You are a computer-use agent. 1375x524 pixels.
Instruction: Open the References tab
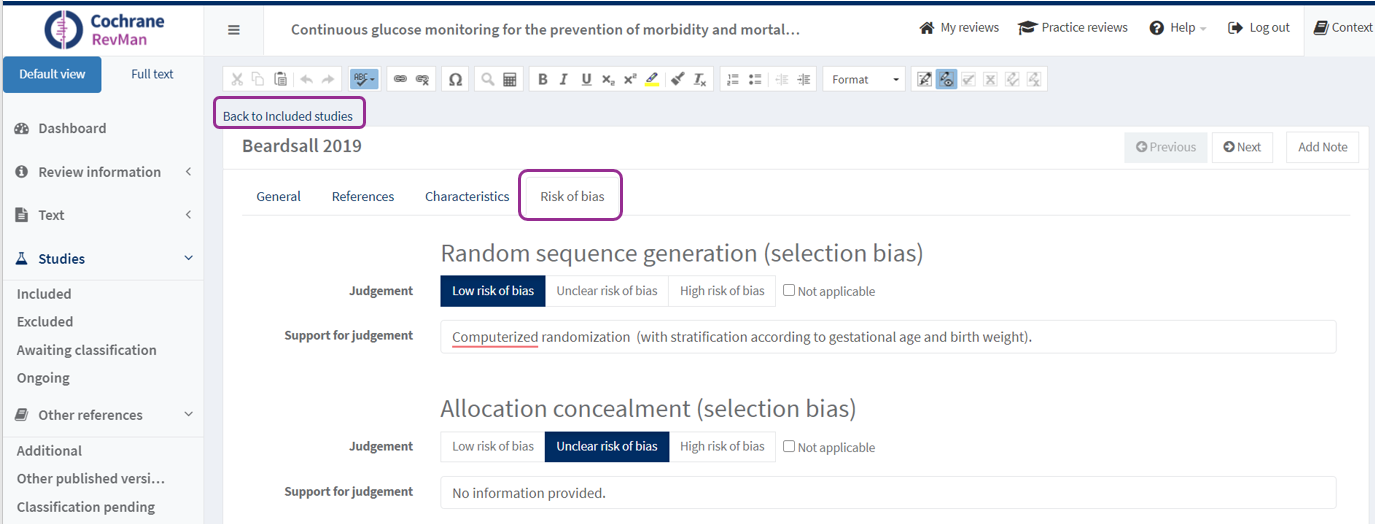point(363,197)
